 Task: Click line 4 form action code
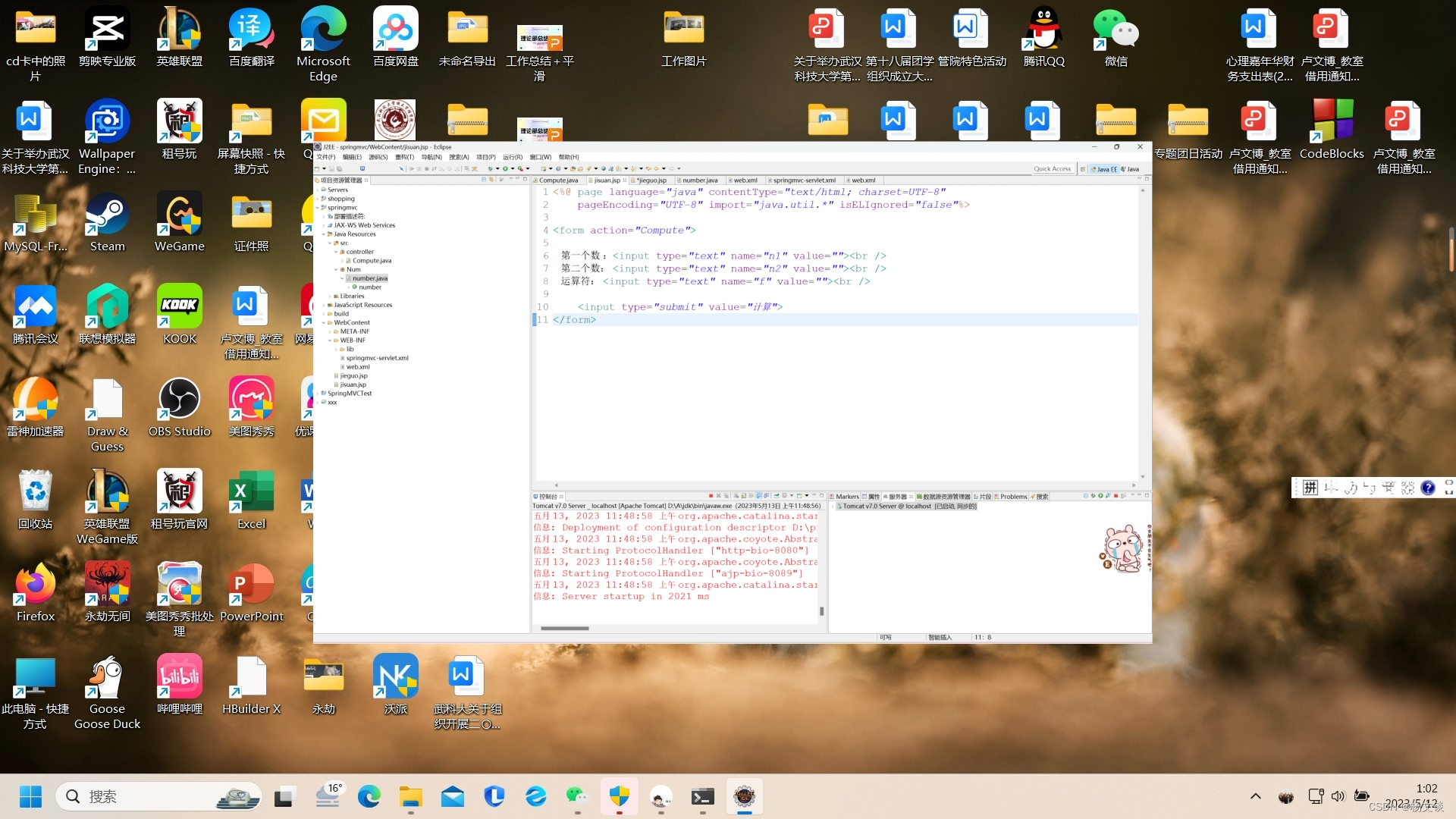click(x=624, y=231)
